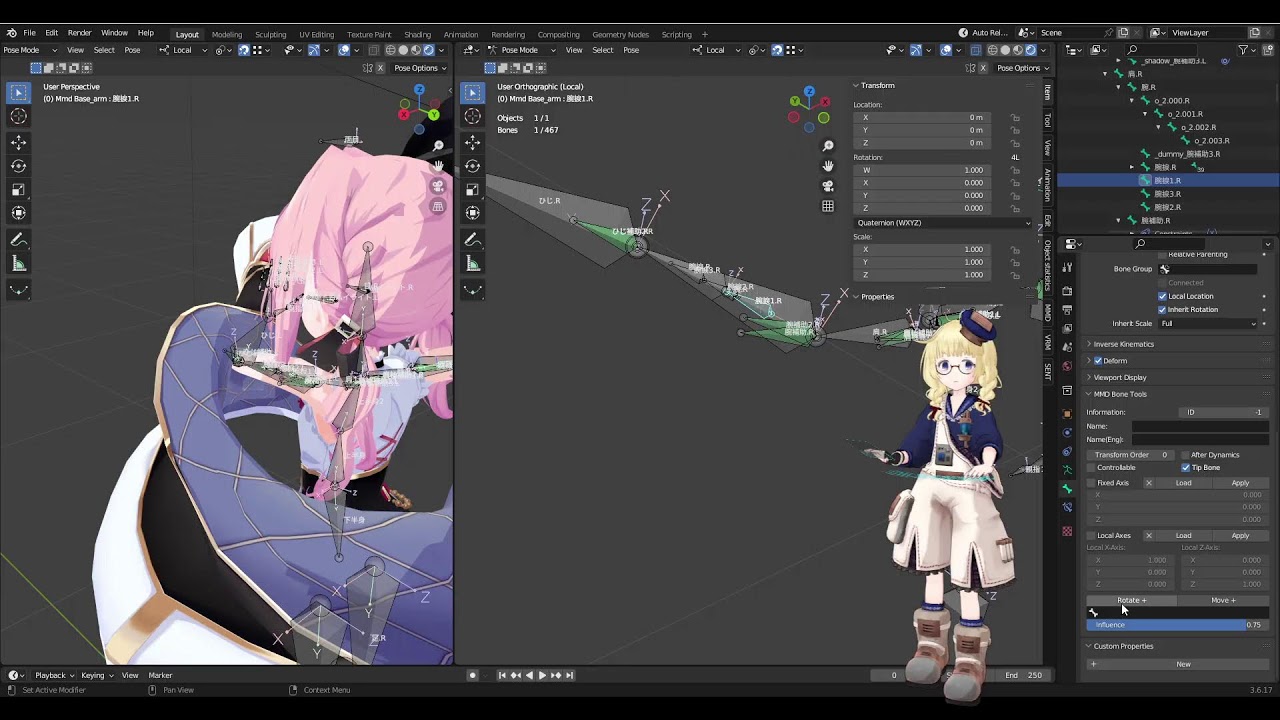Image resolution: width=1280 pixels, height=720 pixels.
Task: Click Apply button for Local Axes
Action: pos(1240,535)
